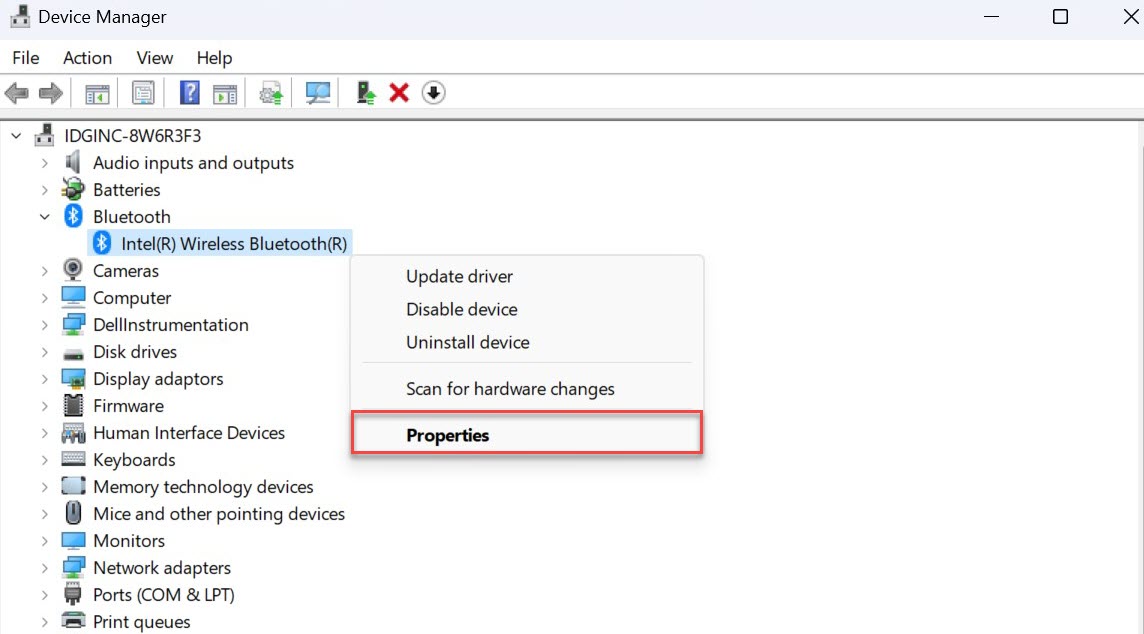Select the Memory technology devices label
The height and width of the screenshot is (634, 1144).
(204, 487)
